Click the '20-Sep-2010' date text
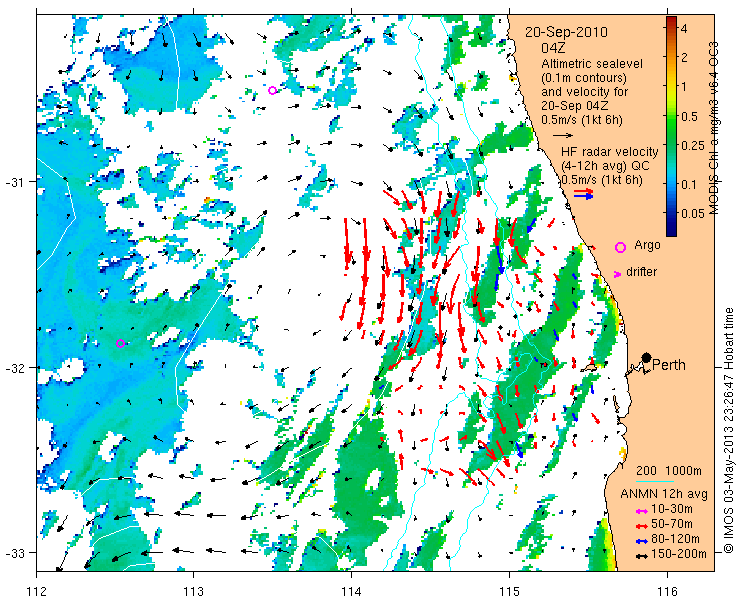Image resolution: width=740 pixels, height=600 pixels. click(566, 32)
